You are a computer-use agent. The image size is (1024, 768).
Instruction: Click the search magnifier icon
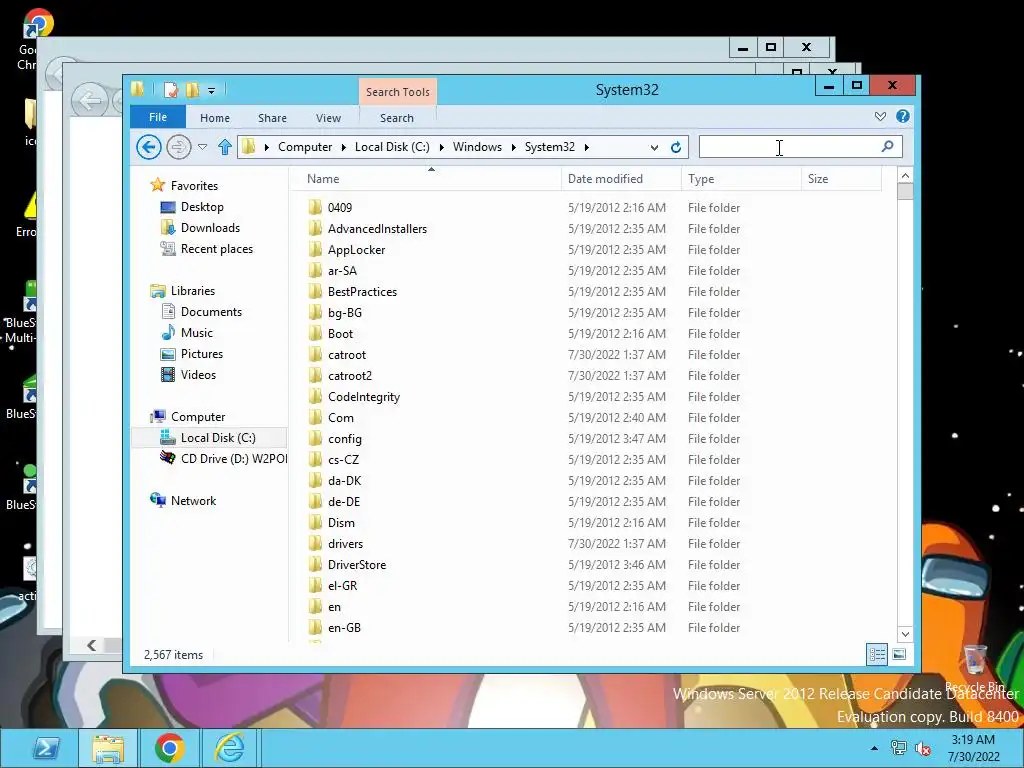point(887,146)
